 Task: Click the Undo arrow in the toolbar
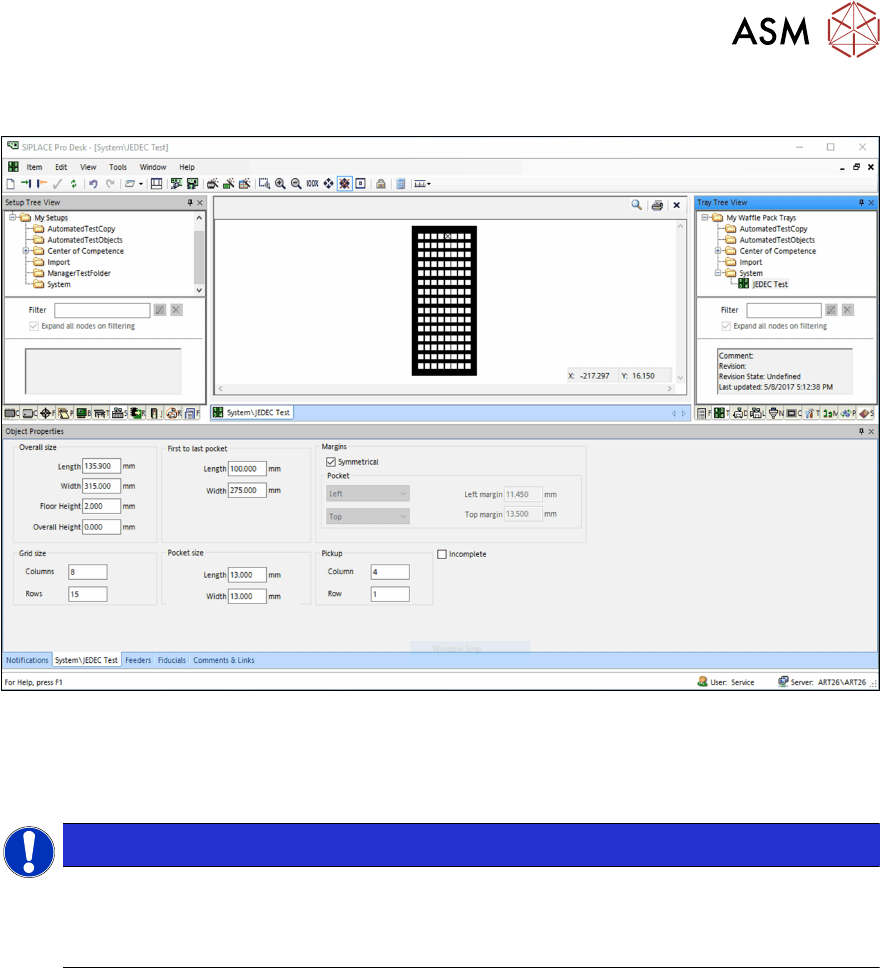(93, 184)
